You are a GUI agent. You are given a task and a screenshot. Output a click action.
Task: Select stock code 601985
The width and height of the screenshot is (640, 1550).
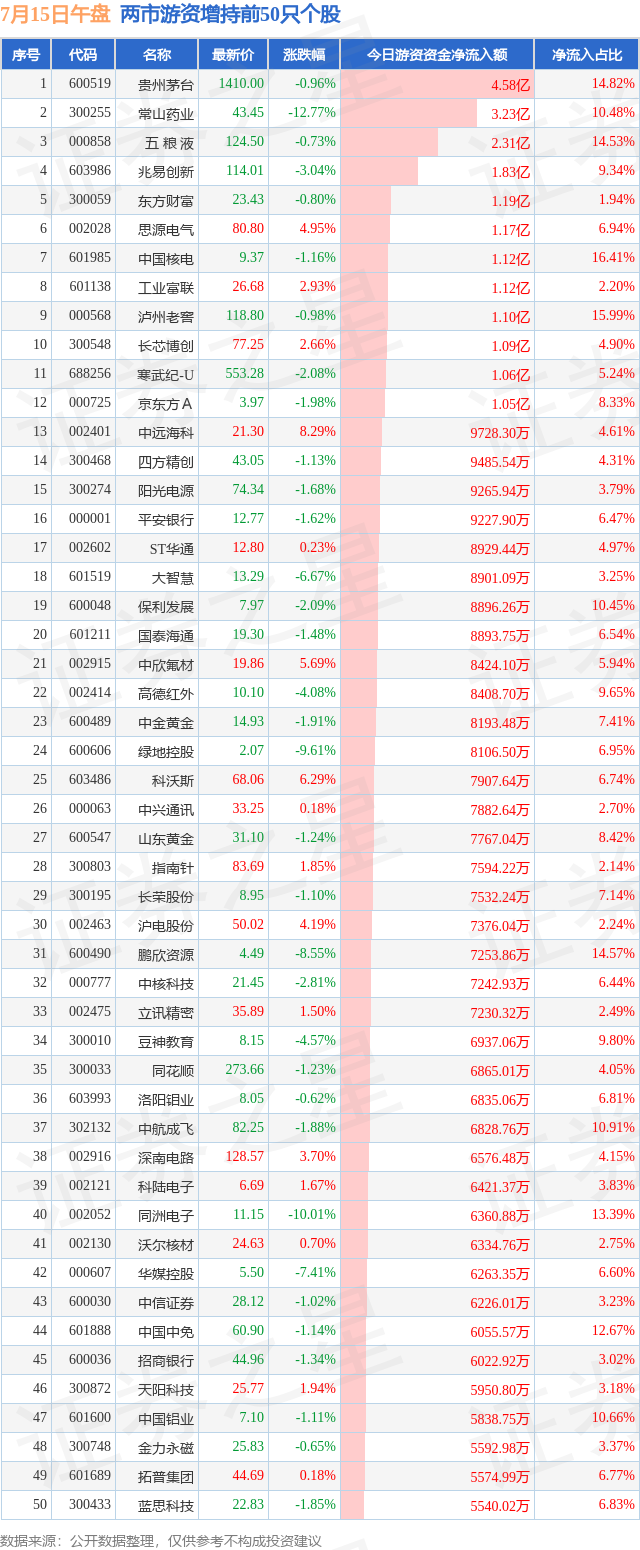pos(90,258)
